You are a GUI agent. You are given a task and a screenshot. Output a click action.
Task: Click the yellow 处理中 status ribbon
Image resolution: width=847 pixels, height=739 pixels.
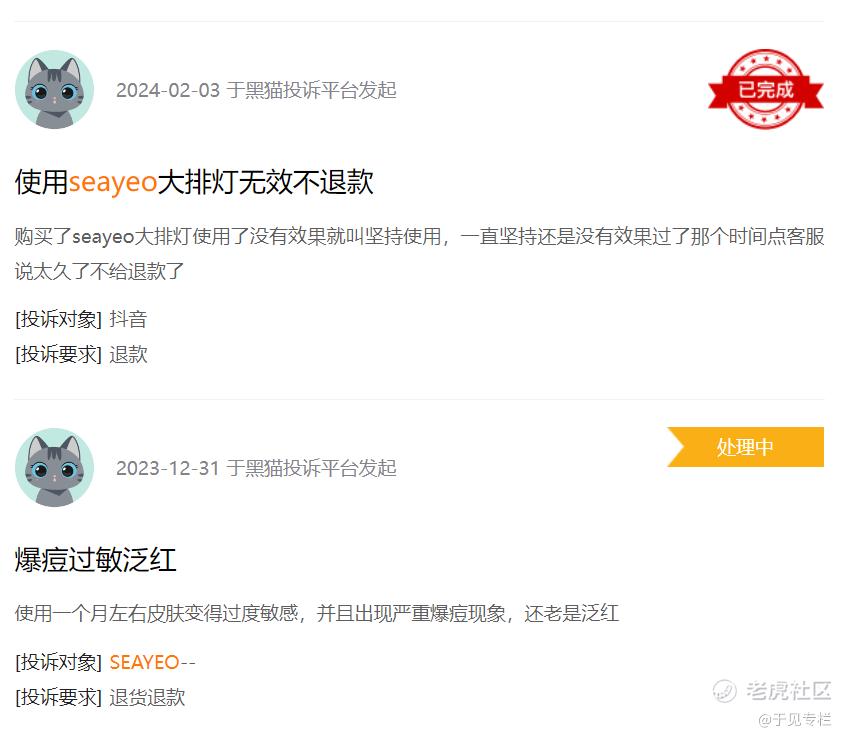click(x=745, y=447)
